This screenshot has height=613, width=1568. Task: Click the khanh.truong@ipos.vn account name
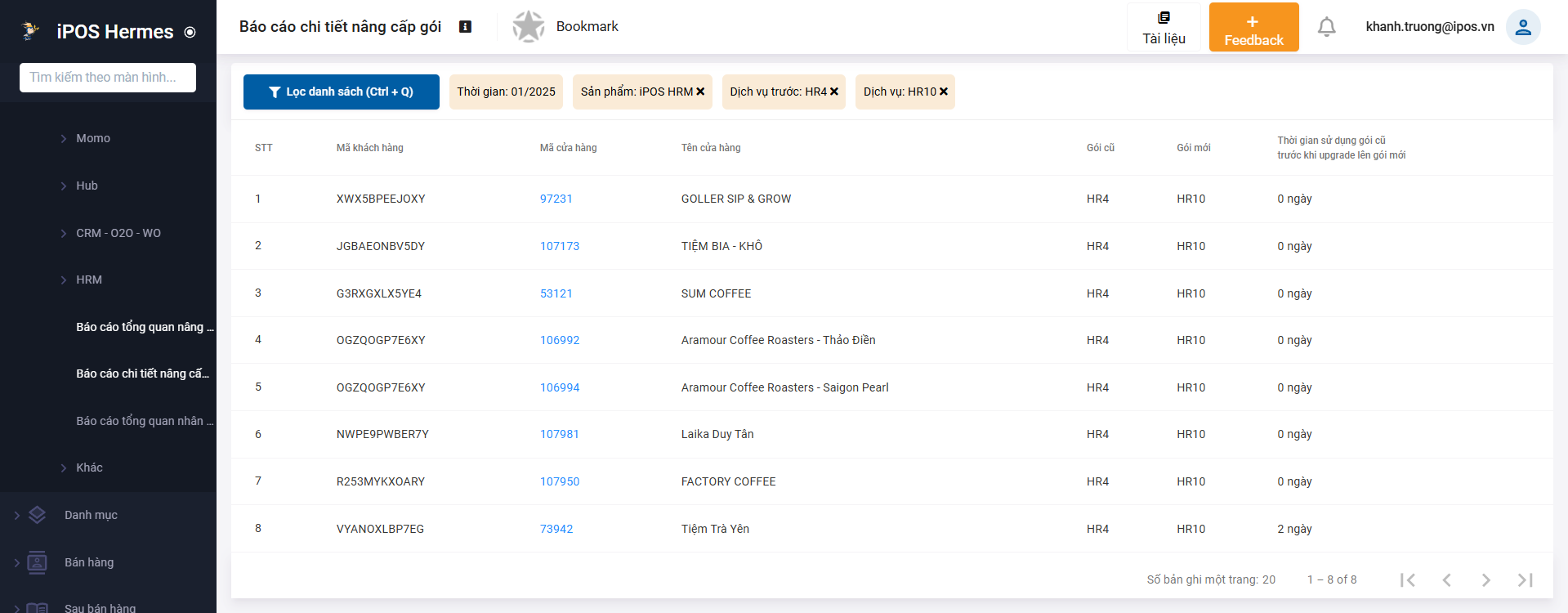tap(1430, 27)
